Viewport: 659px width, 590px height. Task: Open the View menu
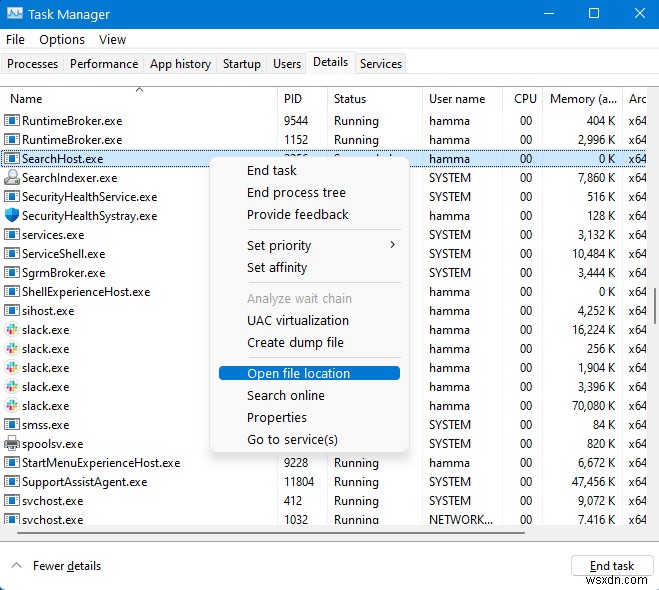112,40
